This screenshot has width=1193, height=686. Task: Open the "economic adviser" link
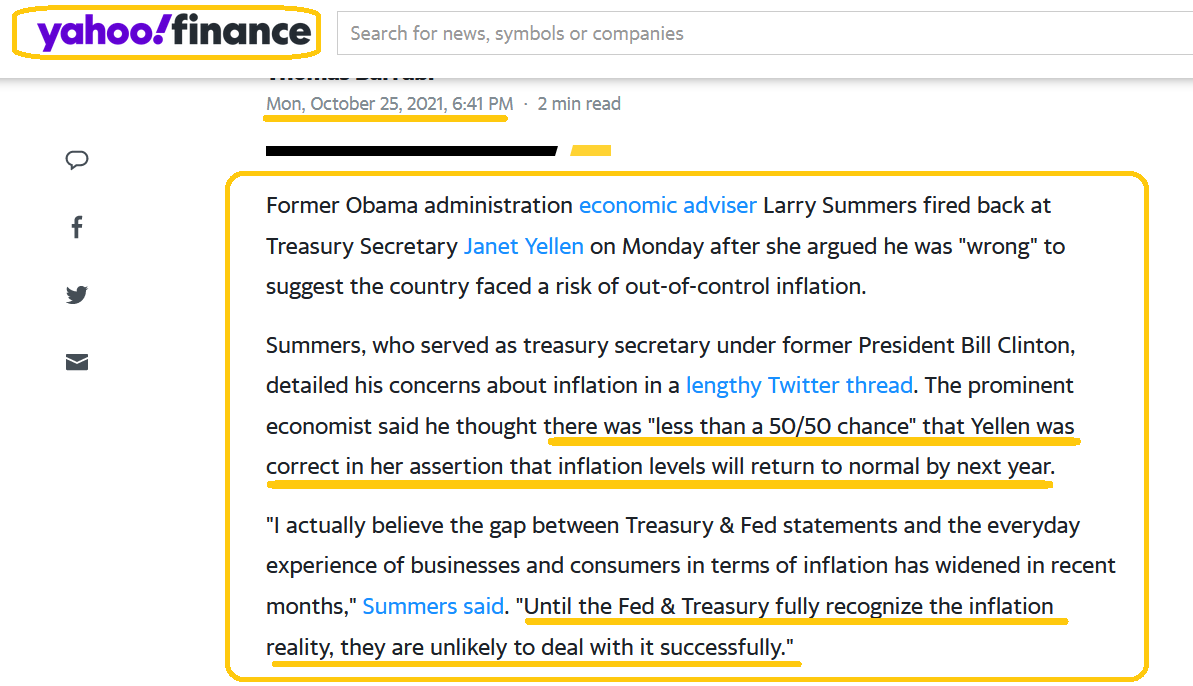[x=667, y=205]
